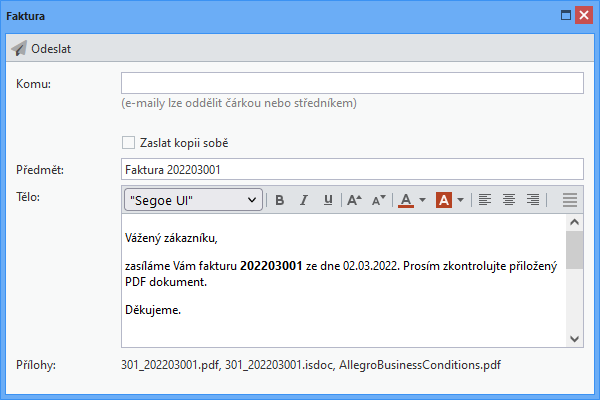This screenshot has height=400, width=600.
Task: Toggle bold formatting
Action: pos(280,200)
